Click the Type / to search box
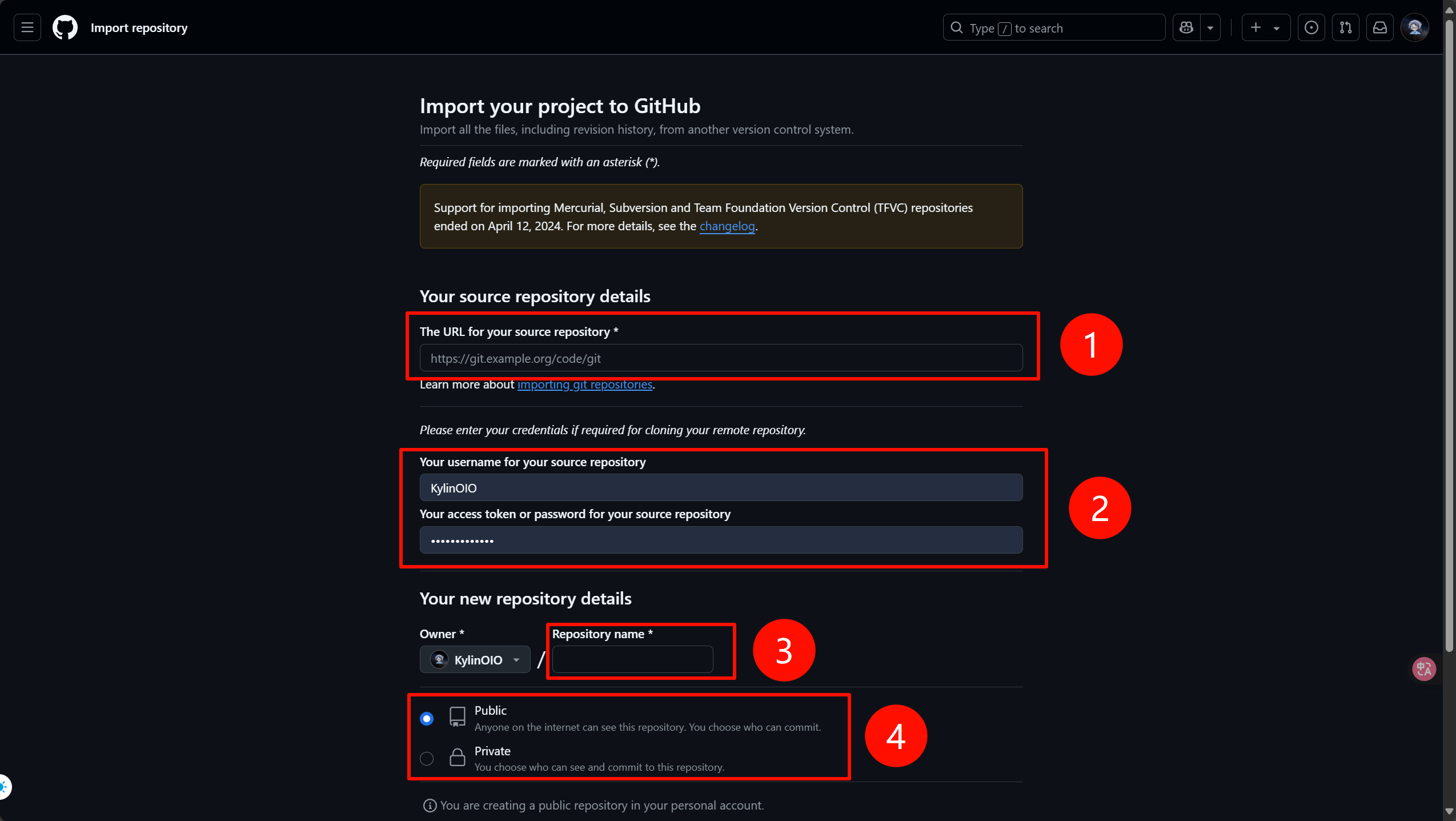Viewport: 1456px width, 821px height. coord(1054,27)
